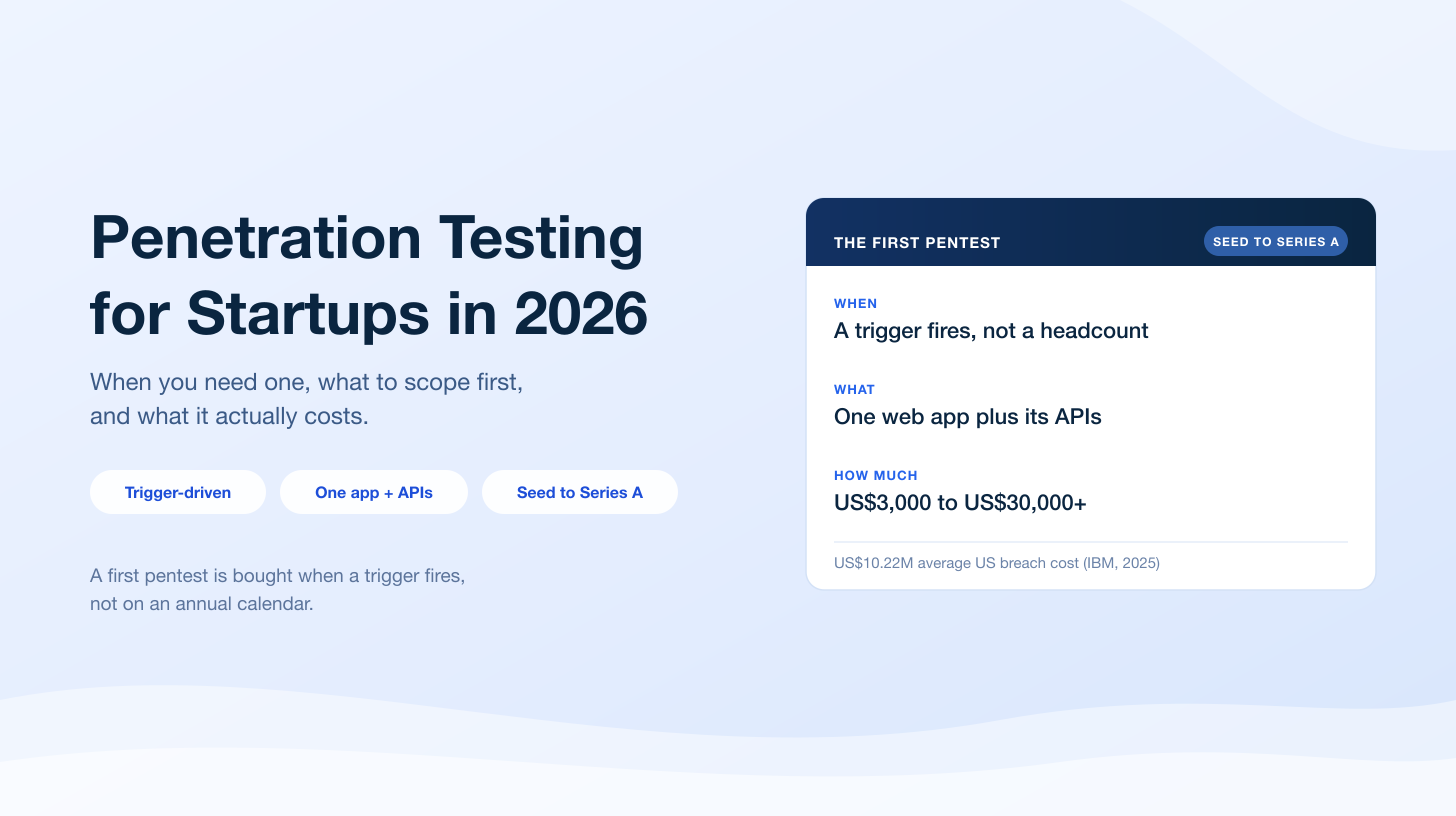The width and height of the screenshot is (1456, 816).
Task: Click 'not on an annual calendar' text
Action: (x=202, y=605)
